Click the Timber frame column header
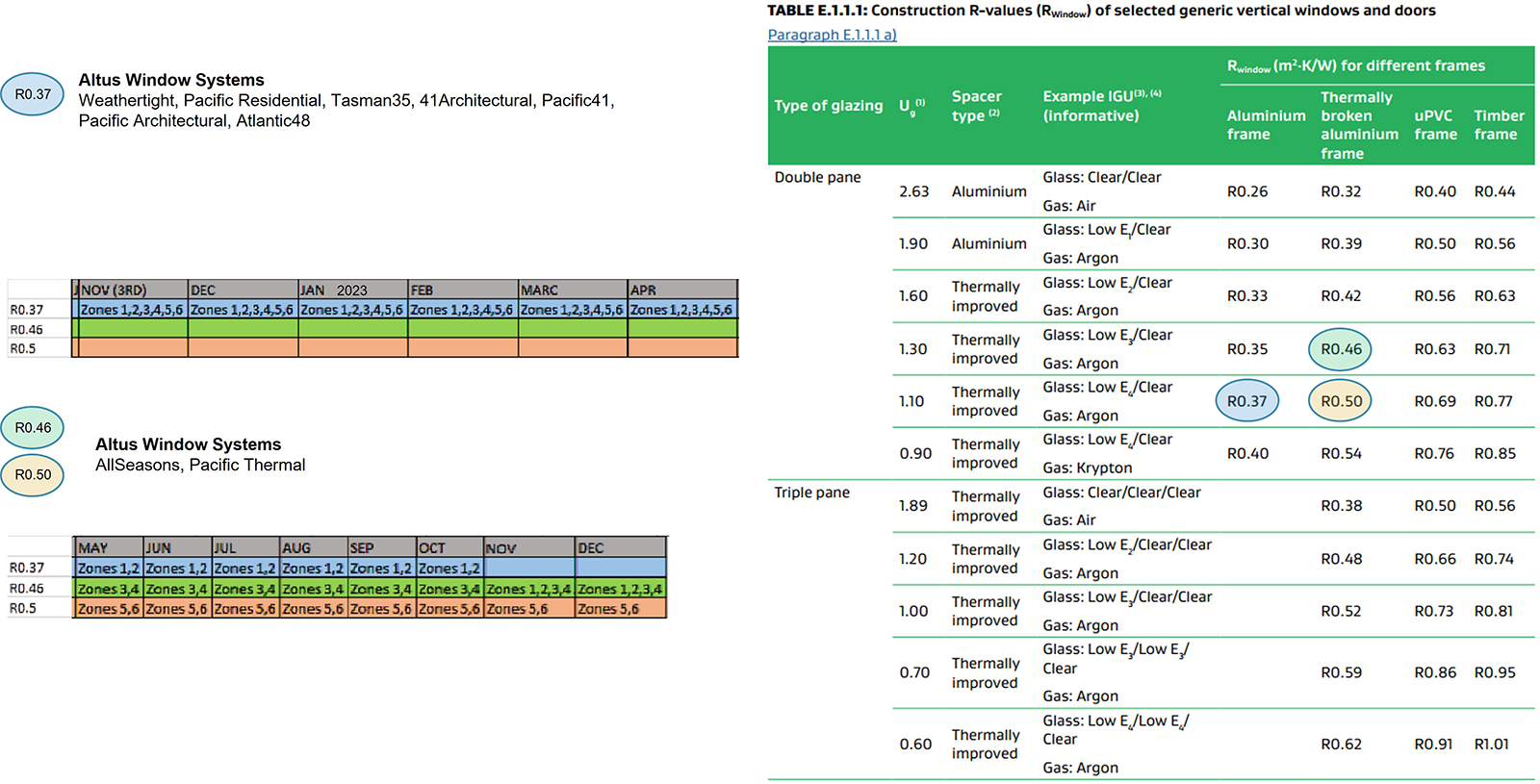 tap(1499, 125)
